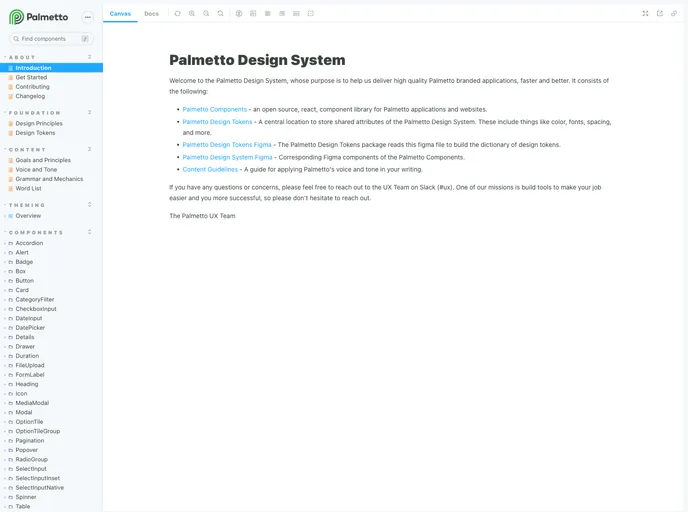Collapse the About section
The height and width of the screenshot is (512, 688).
[x=90, y=57]
